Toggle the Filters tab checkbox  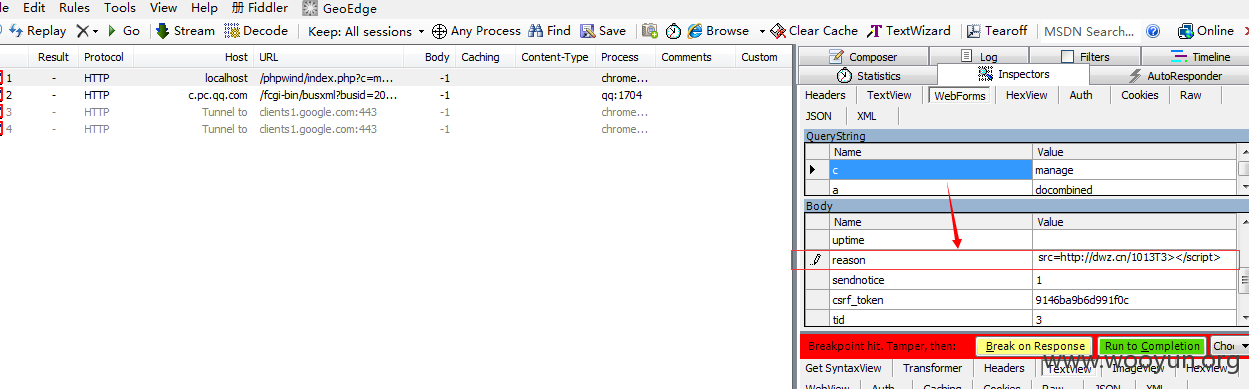coord(1067,57)
